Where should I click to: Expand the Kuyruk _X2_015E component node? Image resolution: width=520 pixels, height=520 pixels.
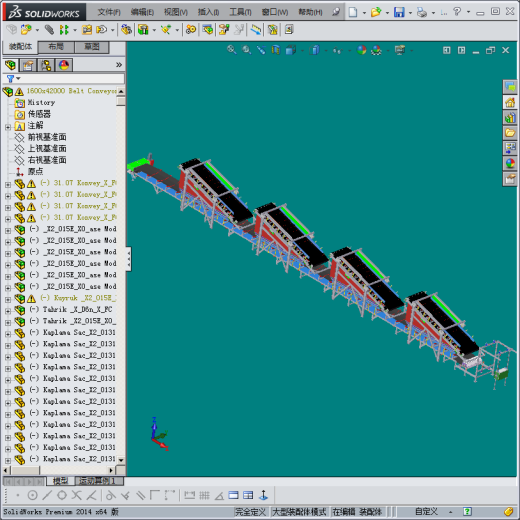pyautogui.click(x=8, y=299)
